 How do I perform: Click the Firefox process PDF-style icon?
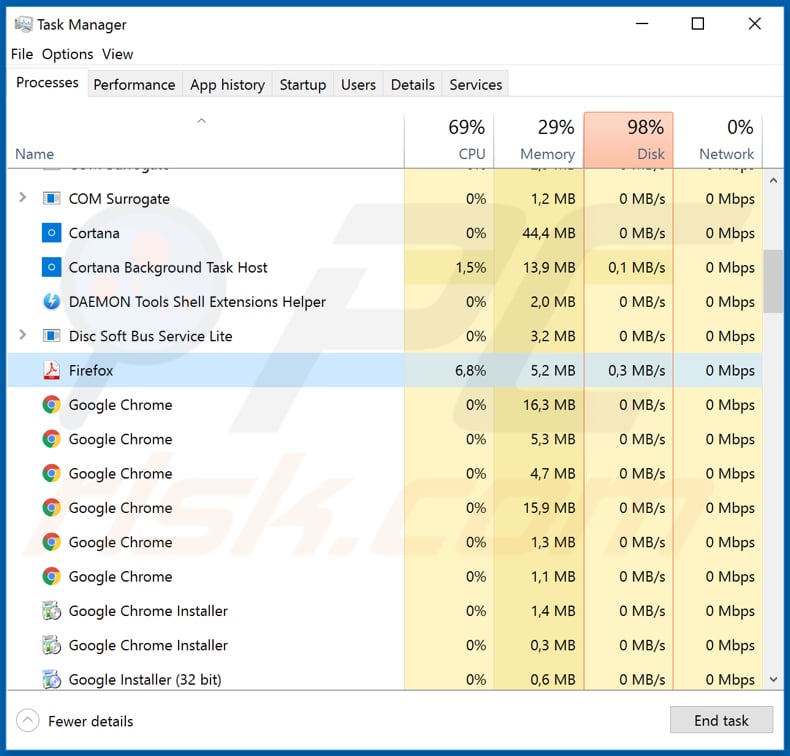(x=51, y=370)
